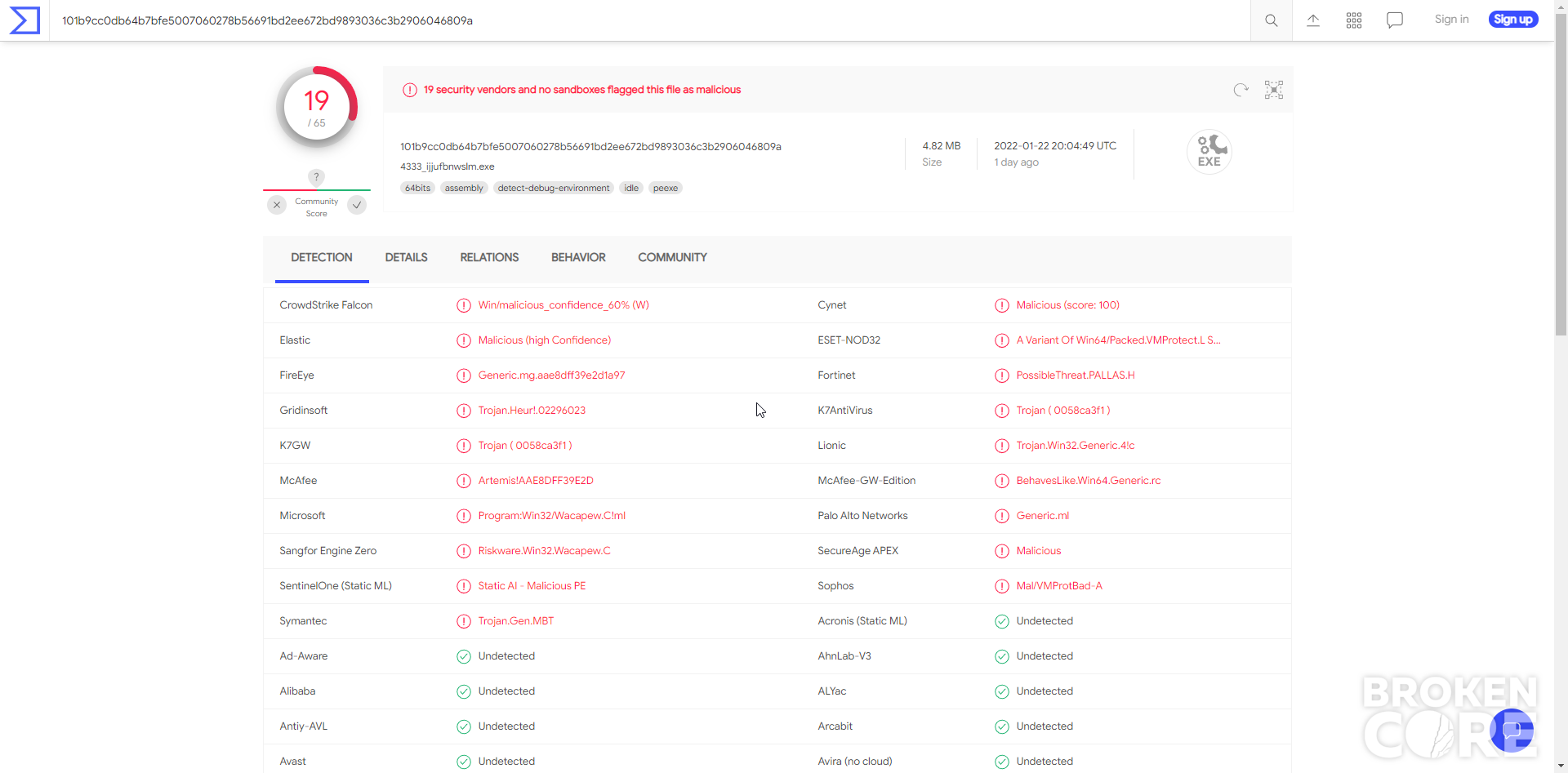Click Trojan.Gen.MBT Symantec result
Image resolution: width=1568 pixels, height=773 pixels.
coord(516,621)
